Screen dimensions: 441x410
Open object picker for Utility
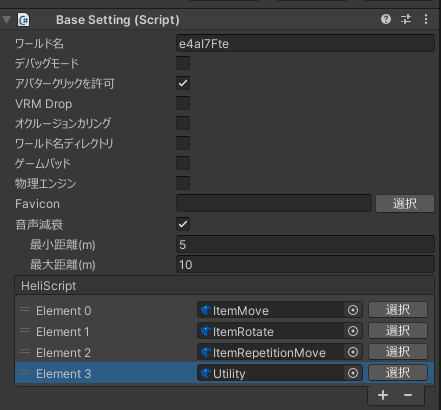point(353,373)
